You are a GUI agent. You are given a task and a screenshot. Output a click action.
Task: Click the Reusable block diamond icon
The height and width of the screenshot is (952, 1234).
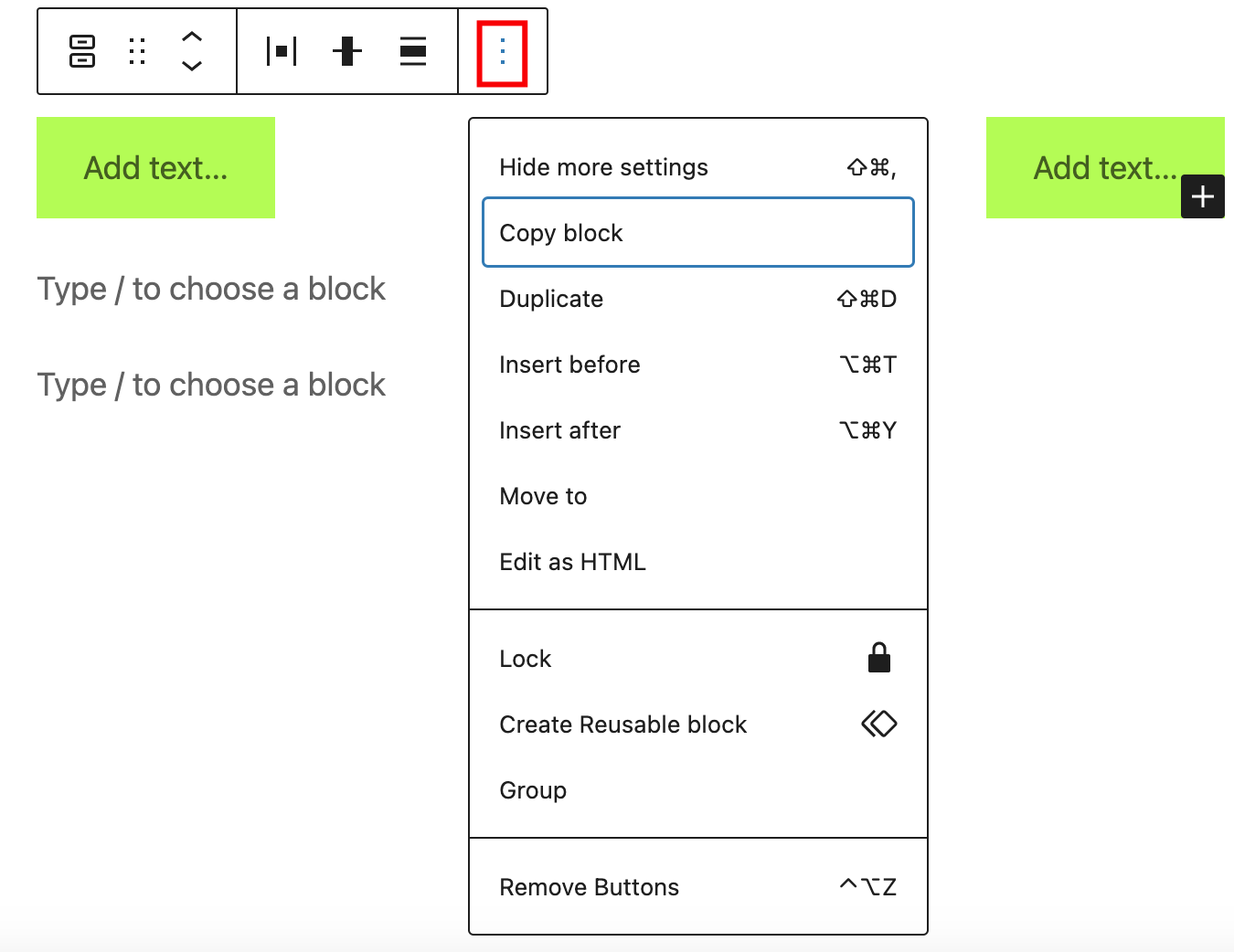coord(878,723)
